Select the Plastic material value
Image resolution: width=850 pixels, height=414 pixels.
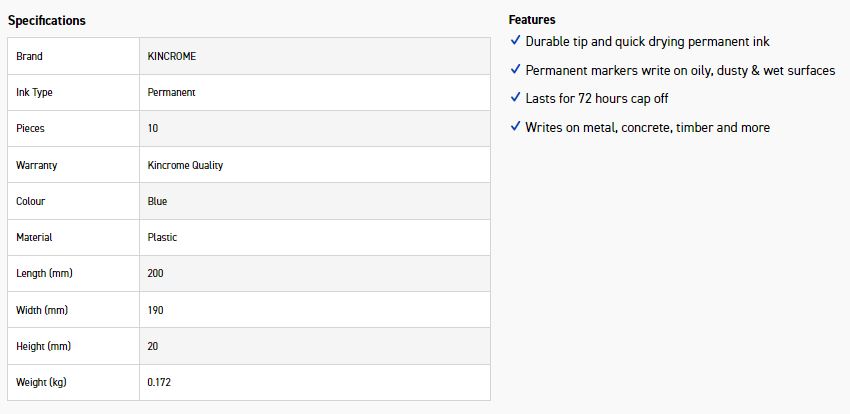click(162, 237)
